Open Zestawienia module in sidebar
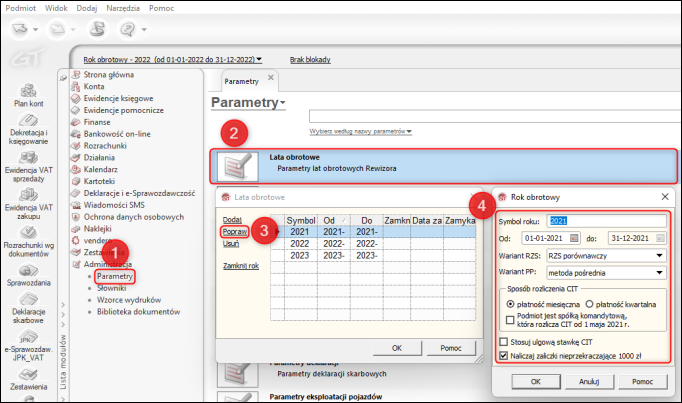 point(28,375)
